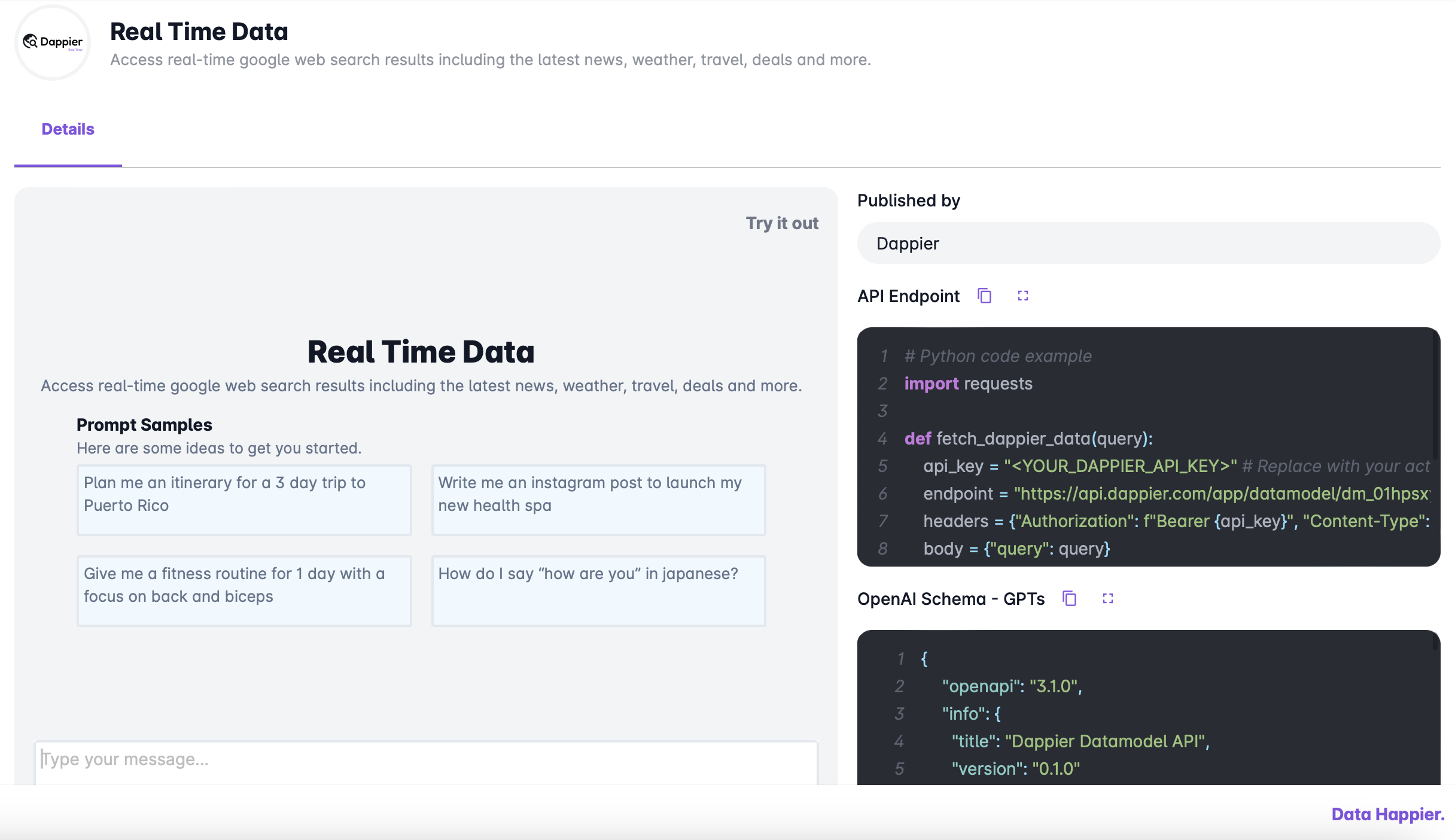1455x840 pixels.
Task: Click the Real Time Data page title
Action: (x=199, y=32)
